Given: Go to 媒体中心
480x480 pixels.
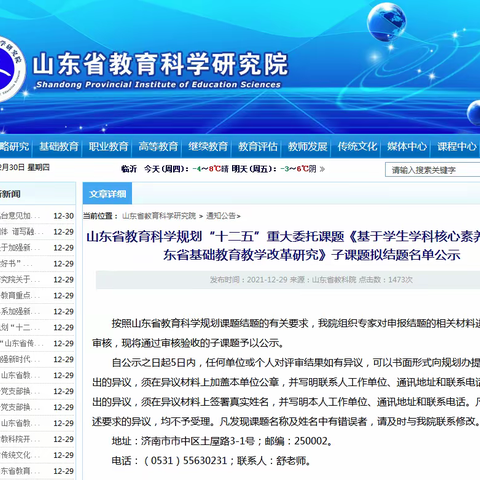Looking at the screenshot, I should coord(407,146).
